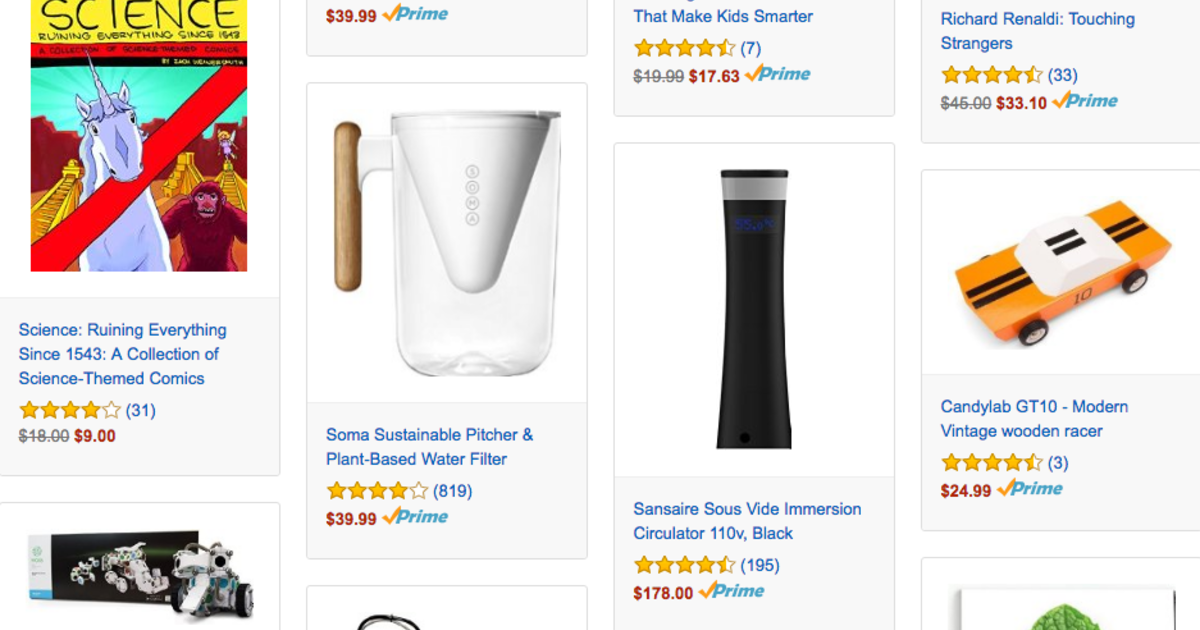Click star rating of Candylab GT10

(x=991, y=463)
